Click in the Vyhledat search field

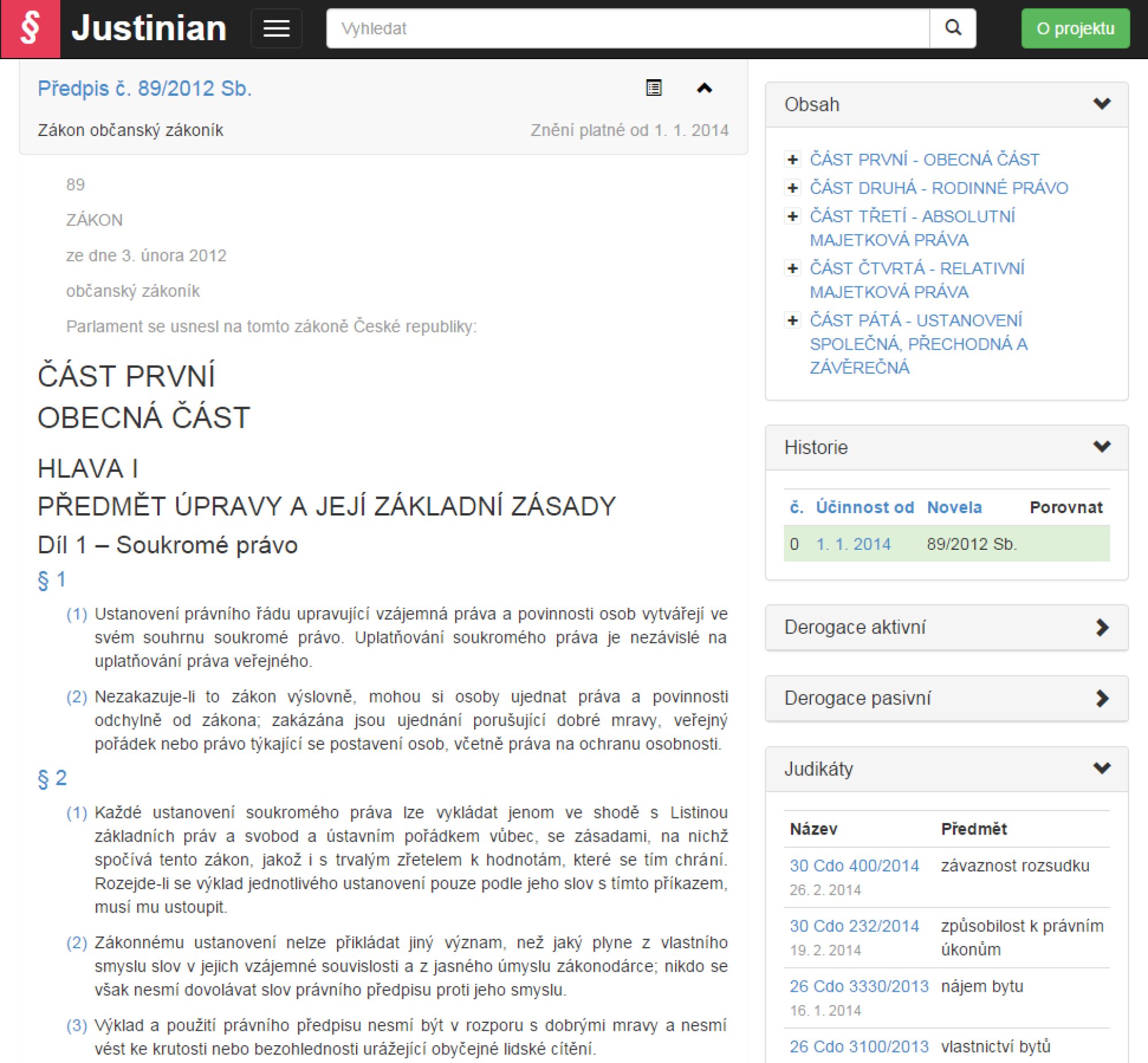[x=627, y=29]
